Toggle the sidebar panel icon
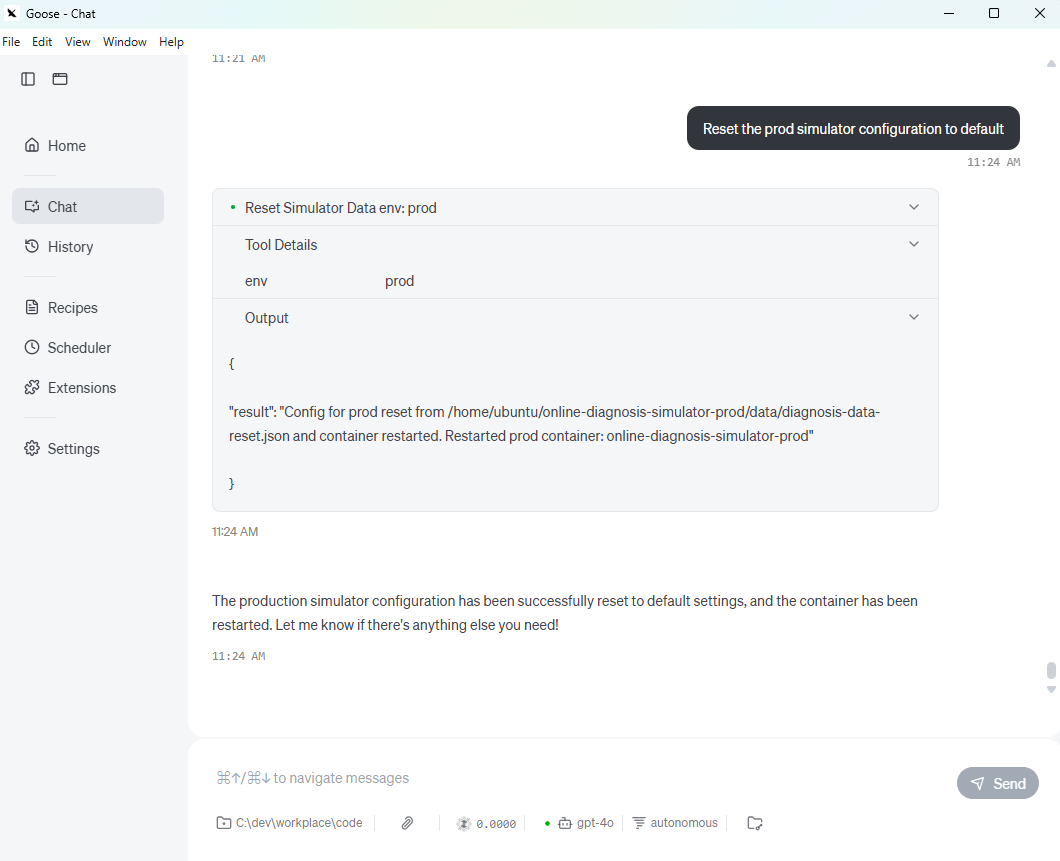The height and width of the screenshot is (861, 1060). (x=28, y=79)
